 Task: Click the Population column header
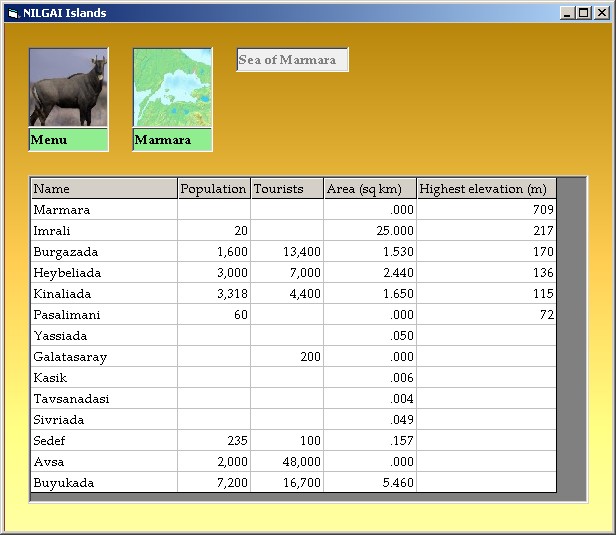click(213, 189)
